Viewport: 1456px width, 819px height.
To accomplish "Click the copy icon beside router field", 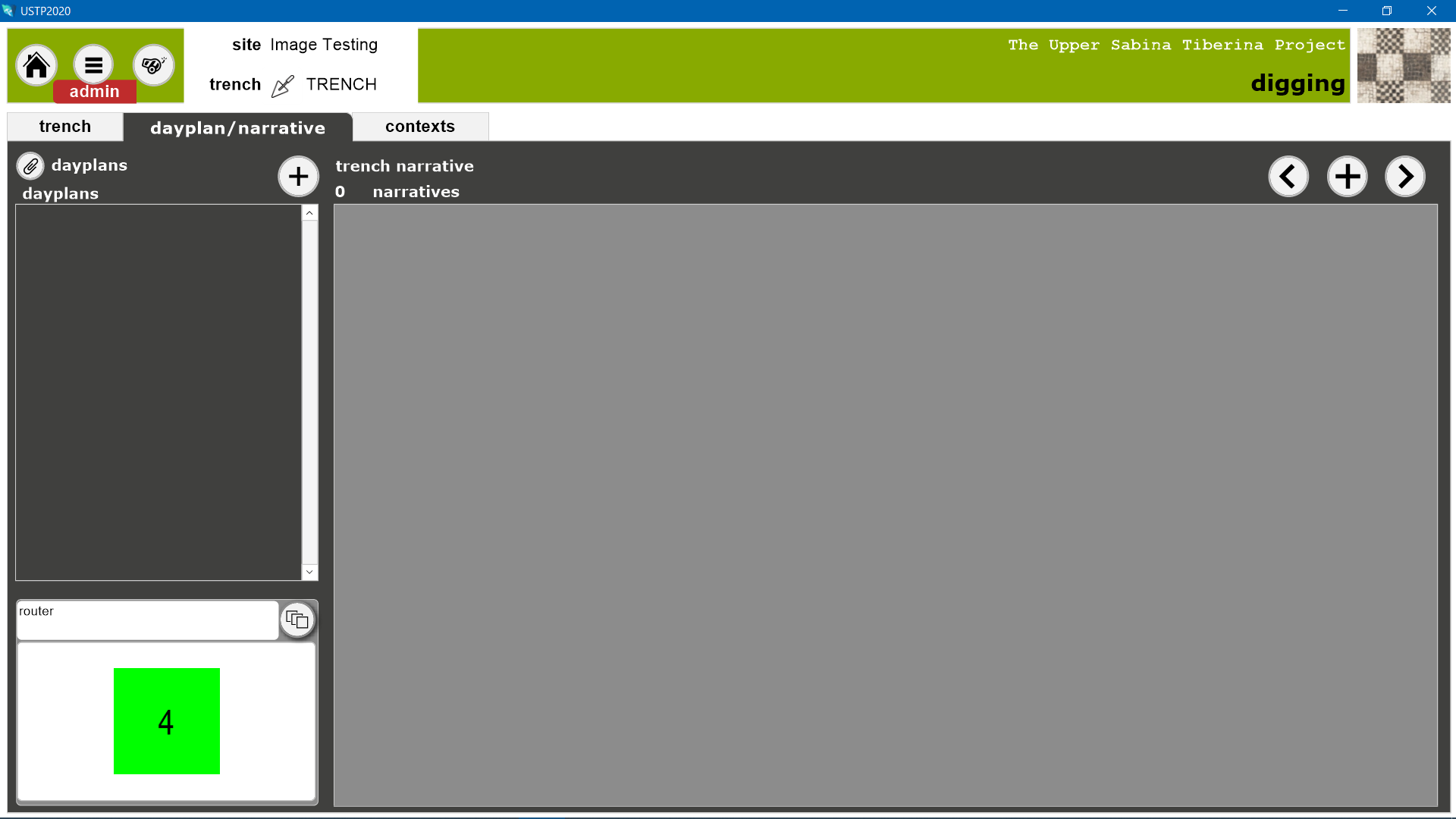I will tap(297, 620).
